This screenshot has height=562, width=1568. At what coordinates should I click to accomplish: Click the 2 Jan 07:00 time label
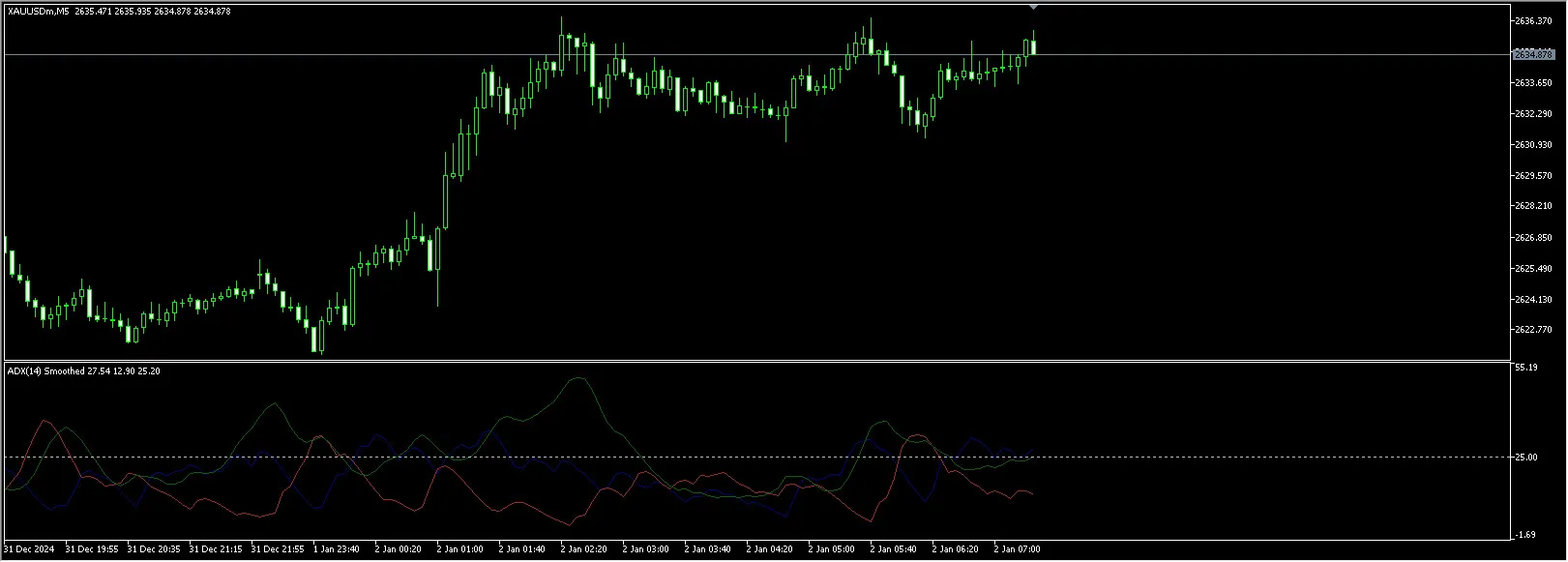click(x=1017, y=549)
